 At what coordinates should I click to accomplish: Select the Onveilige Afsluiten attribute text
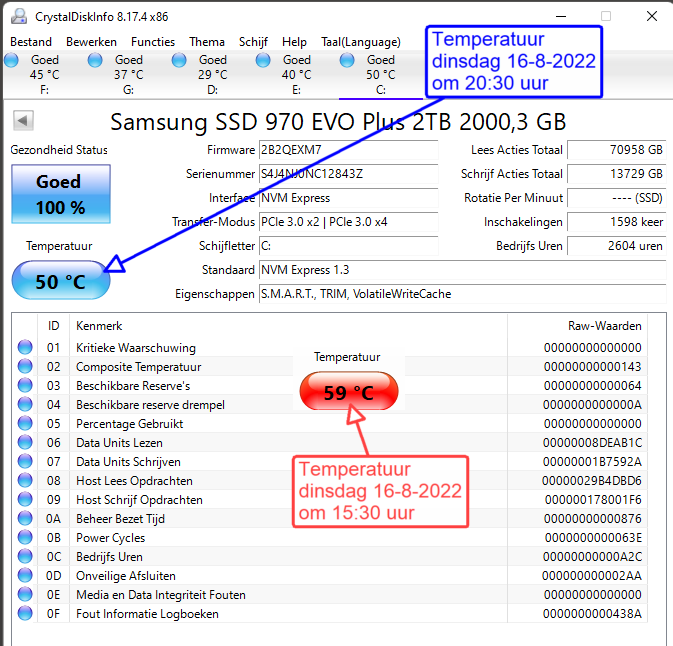tap(126, 576)
